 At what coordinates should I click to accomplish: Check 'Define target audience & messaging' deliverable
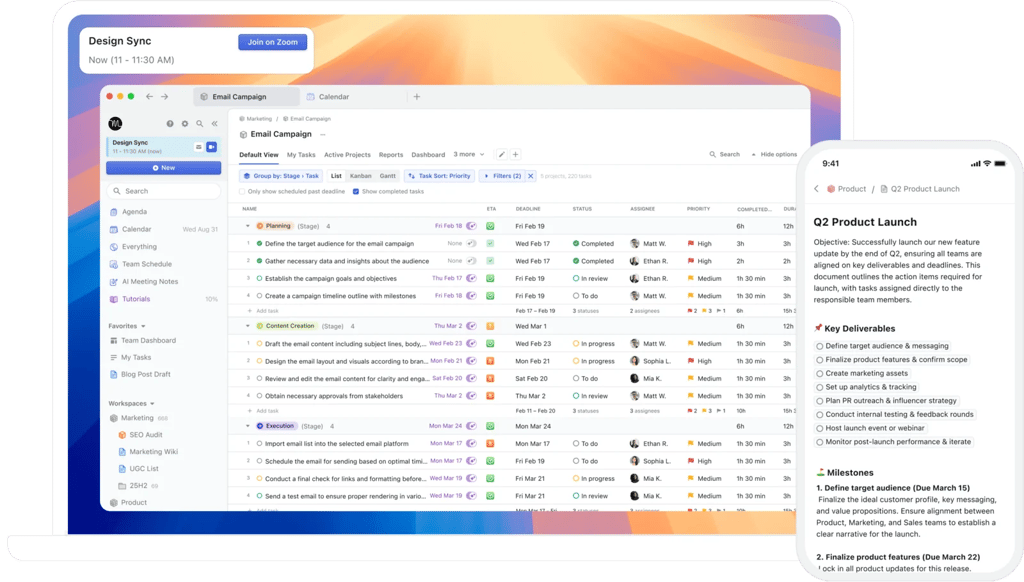pos(820,346)
